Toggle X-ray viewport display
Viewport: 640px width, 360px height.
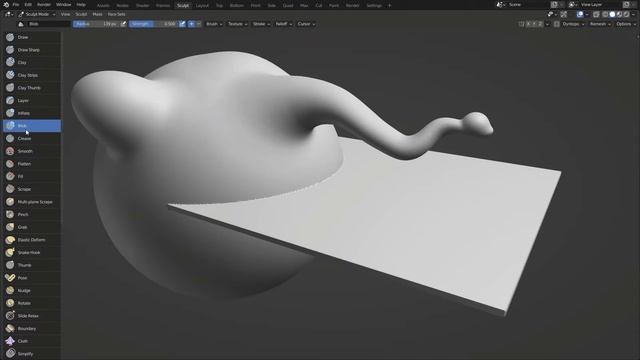[x=596, y=14]
